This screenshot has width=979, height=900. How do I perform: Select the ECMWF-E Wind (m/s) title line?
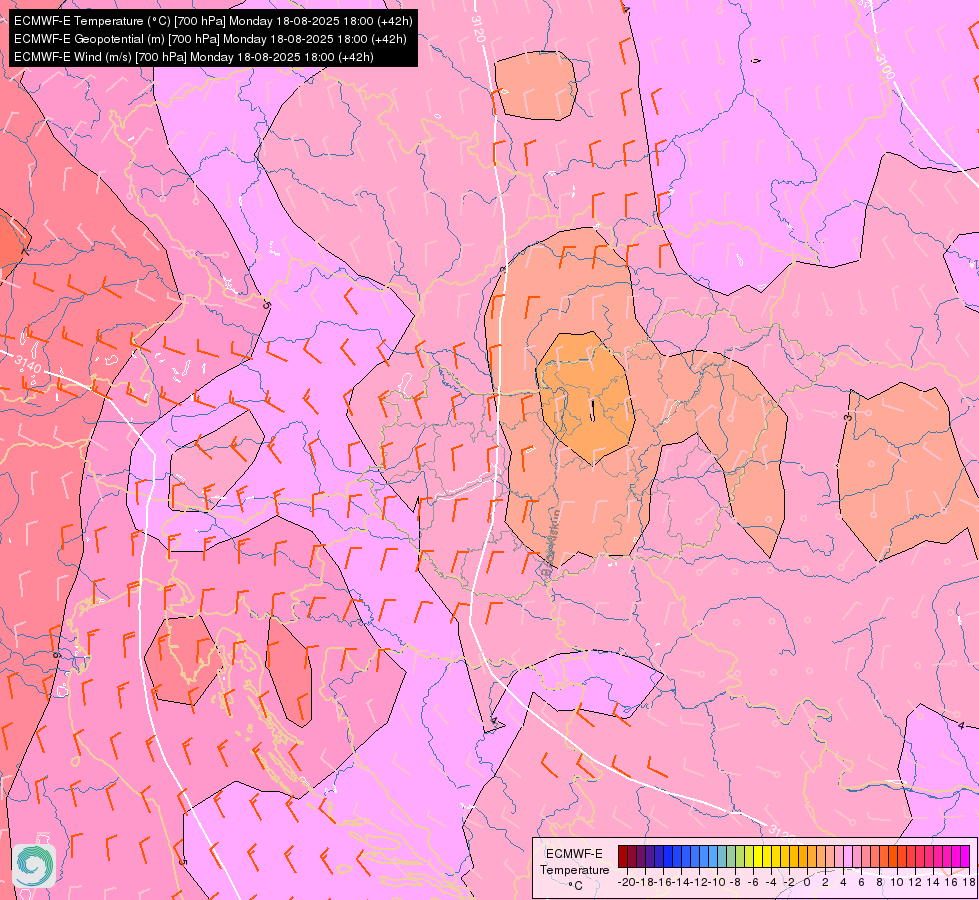194,57
